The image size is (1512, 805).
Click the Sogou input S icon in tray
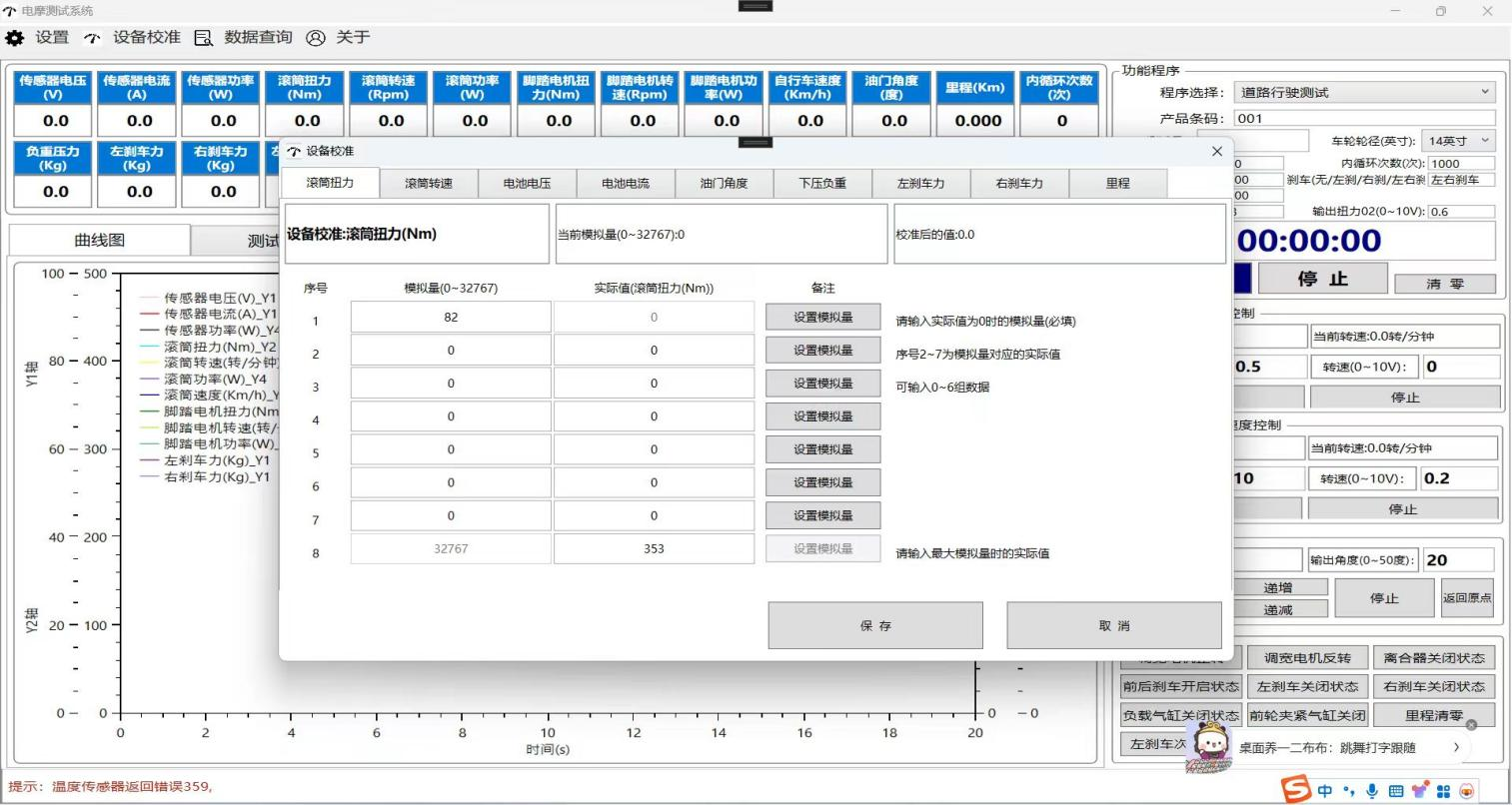1296,790
